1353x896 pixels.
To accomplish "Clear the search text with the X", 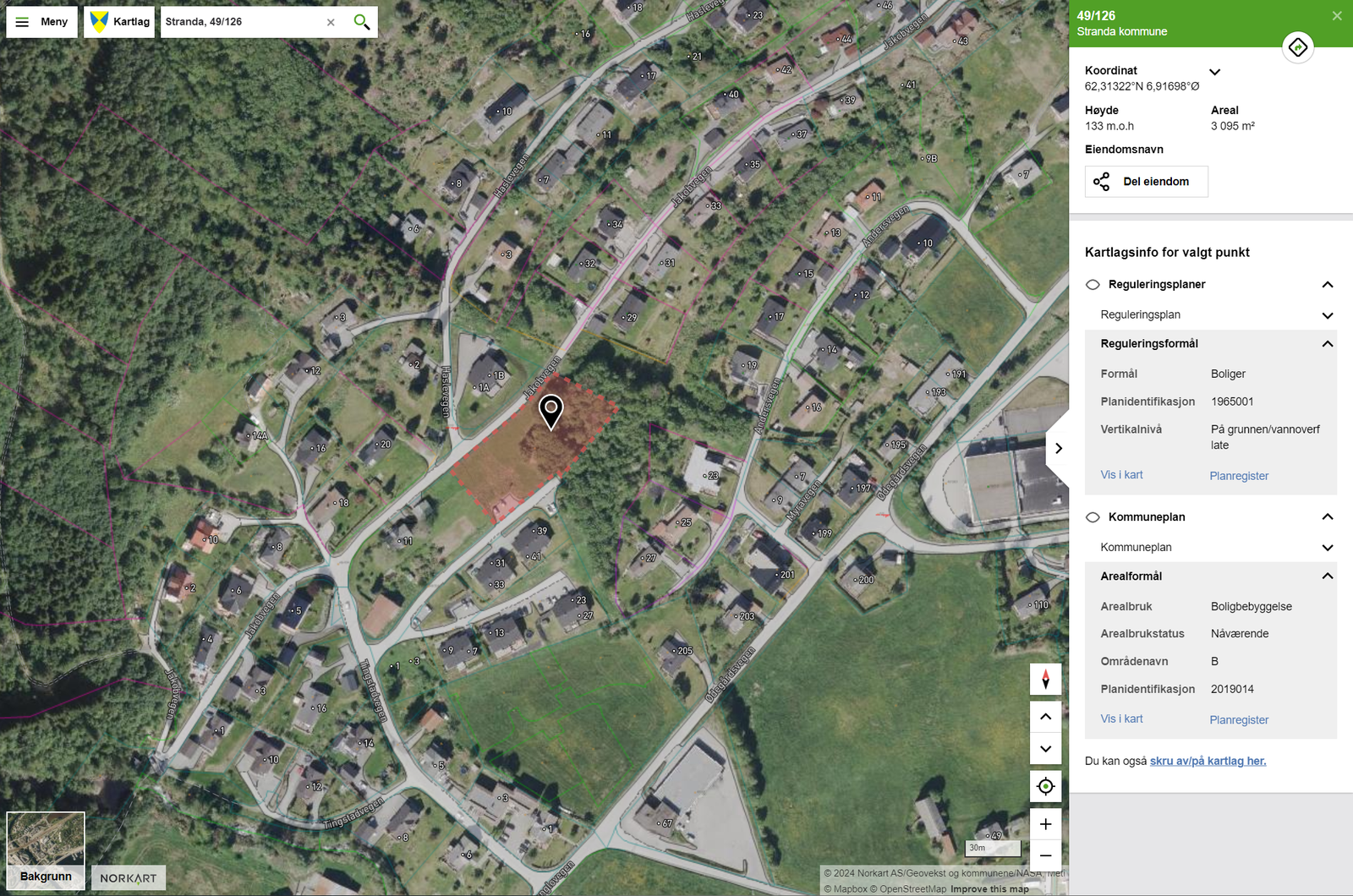I will pos(331,23).
